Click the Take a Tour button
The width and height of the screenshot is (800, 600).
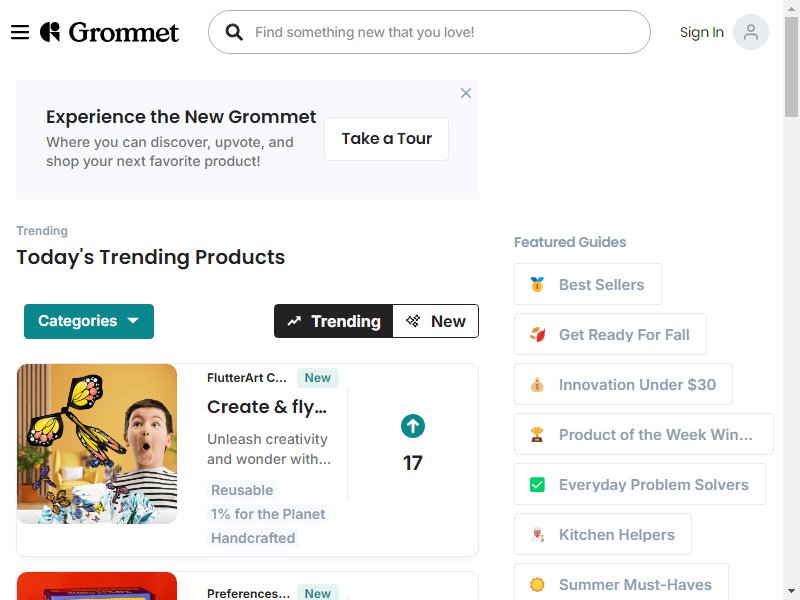[386, 139]
